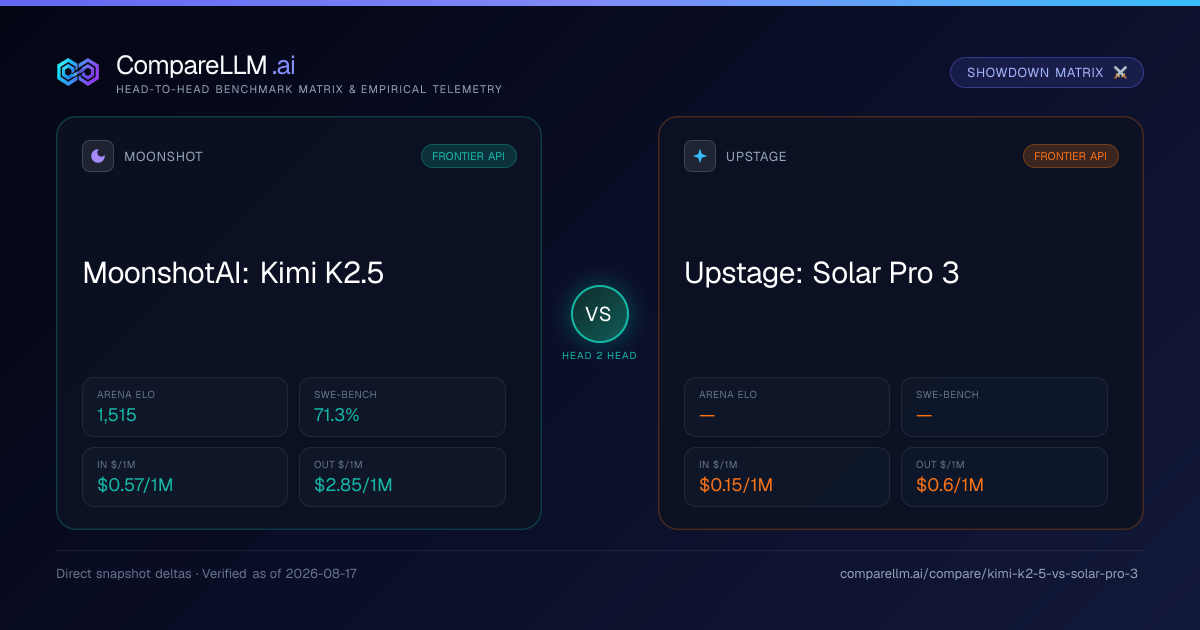Screen dimensions: 1200x630
Task: Select Kimi's output price $2.85/1M tile
Action: click(x=402, y=477)
